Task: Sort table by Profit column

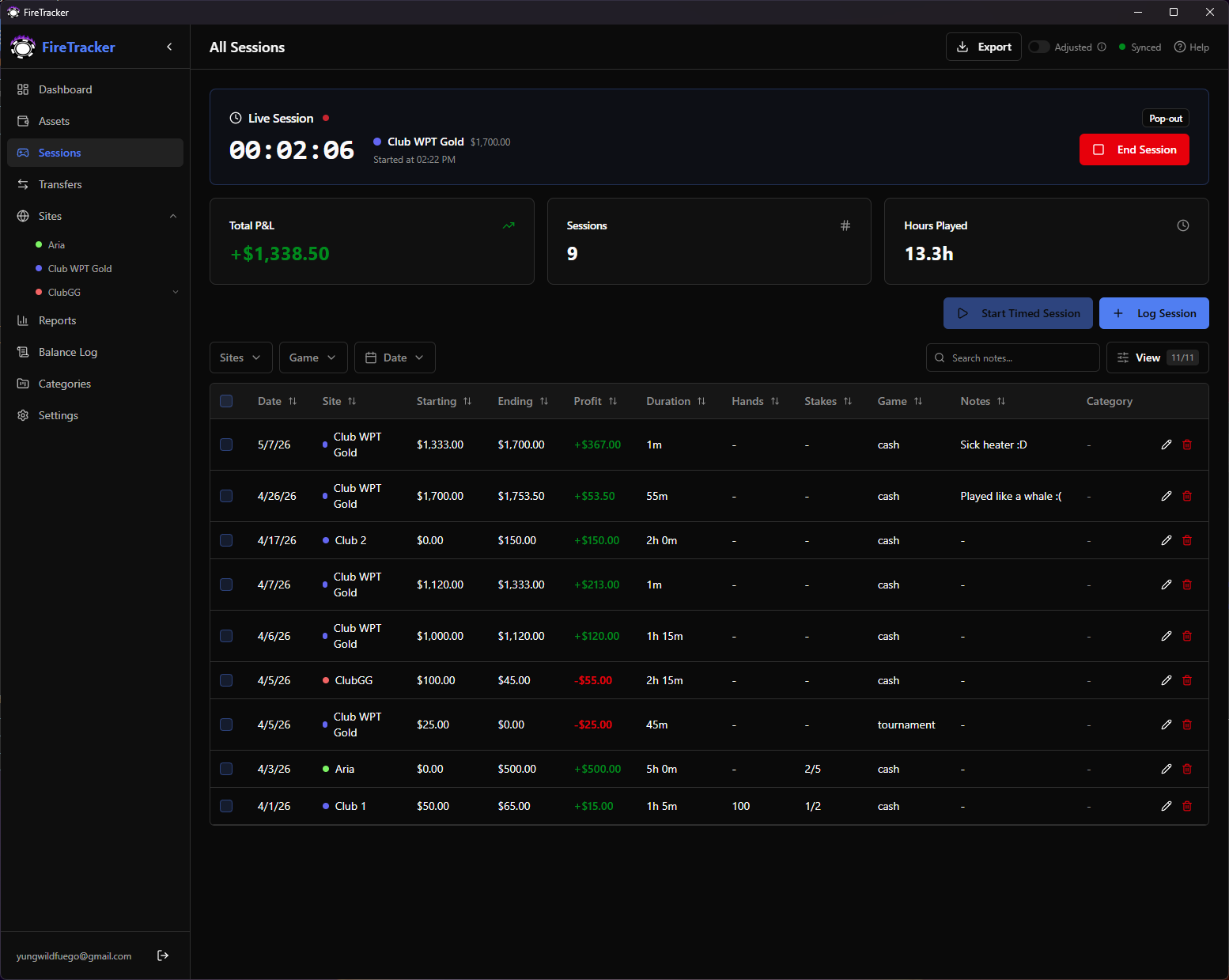Action: 596,401
